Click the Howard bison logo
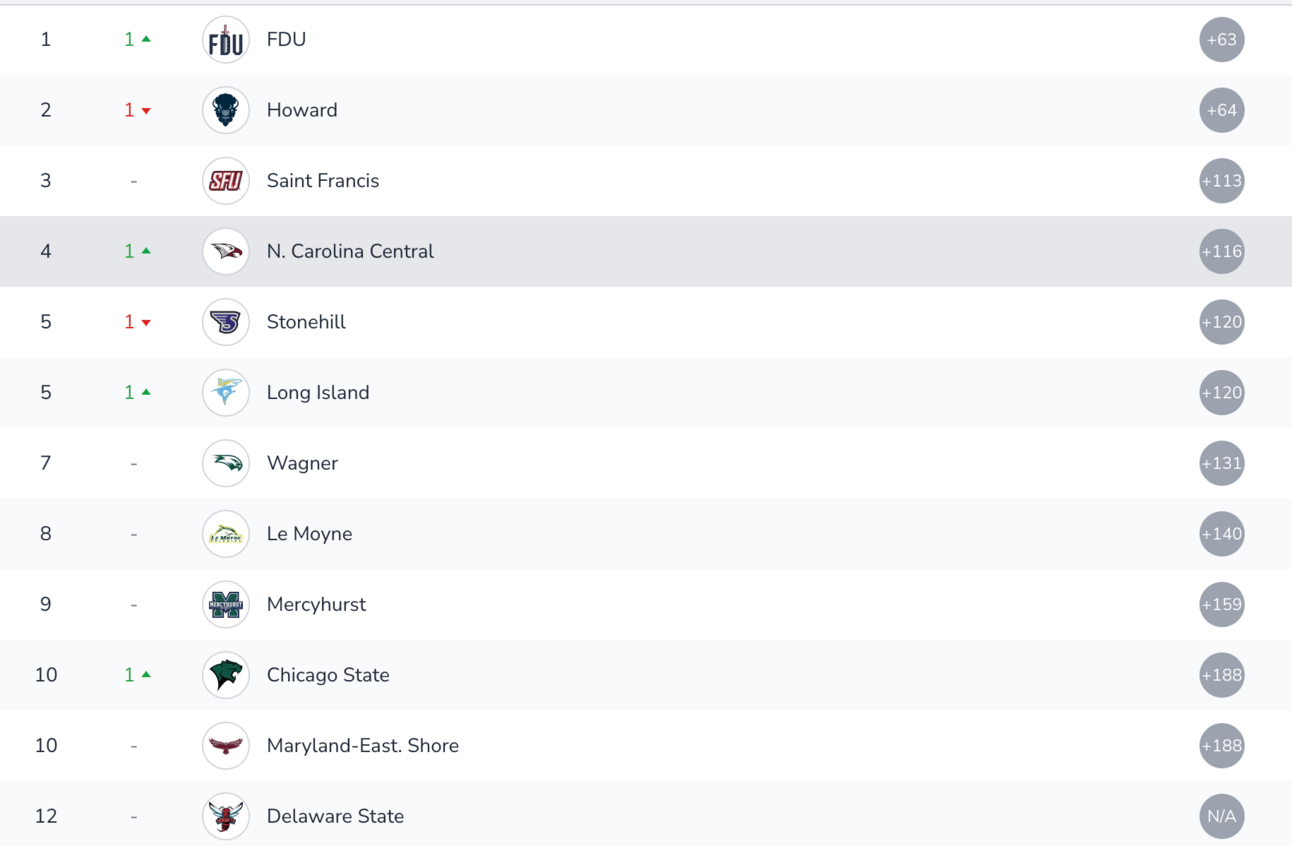The height and width of the screenshot is (846, 1292). (x=225, y=110)
